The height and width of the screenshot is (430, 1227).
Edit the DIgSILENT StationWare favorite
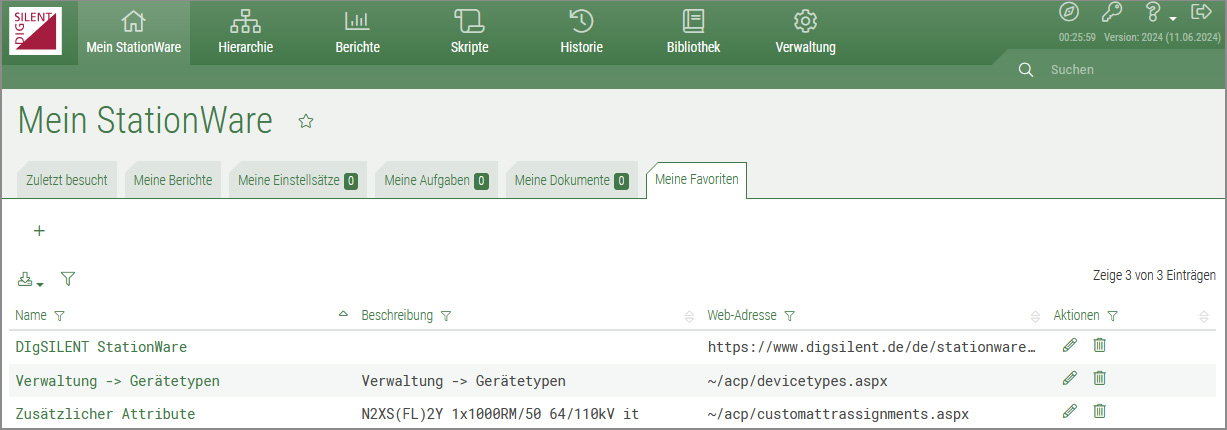point(1070,346)
